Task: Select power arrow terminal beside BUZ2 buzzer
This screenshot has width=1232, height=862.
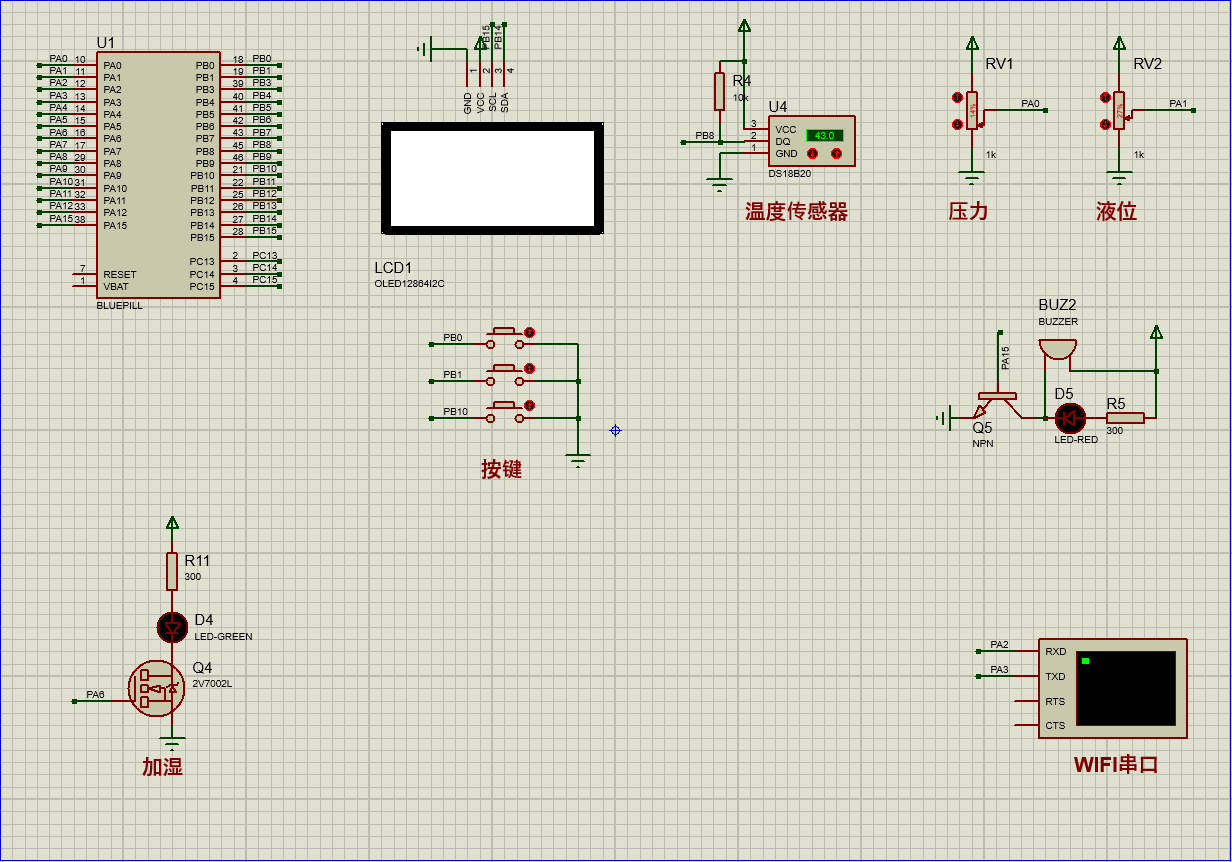Action: pyautogui.click(x=1156, y=332)
